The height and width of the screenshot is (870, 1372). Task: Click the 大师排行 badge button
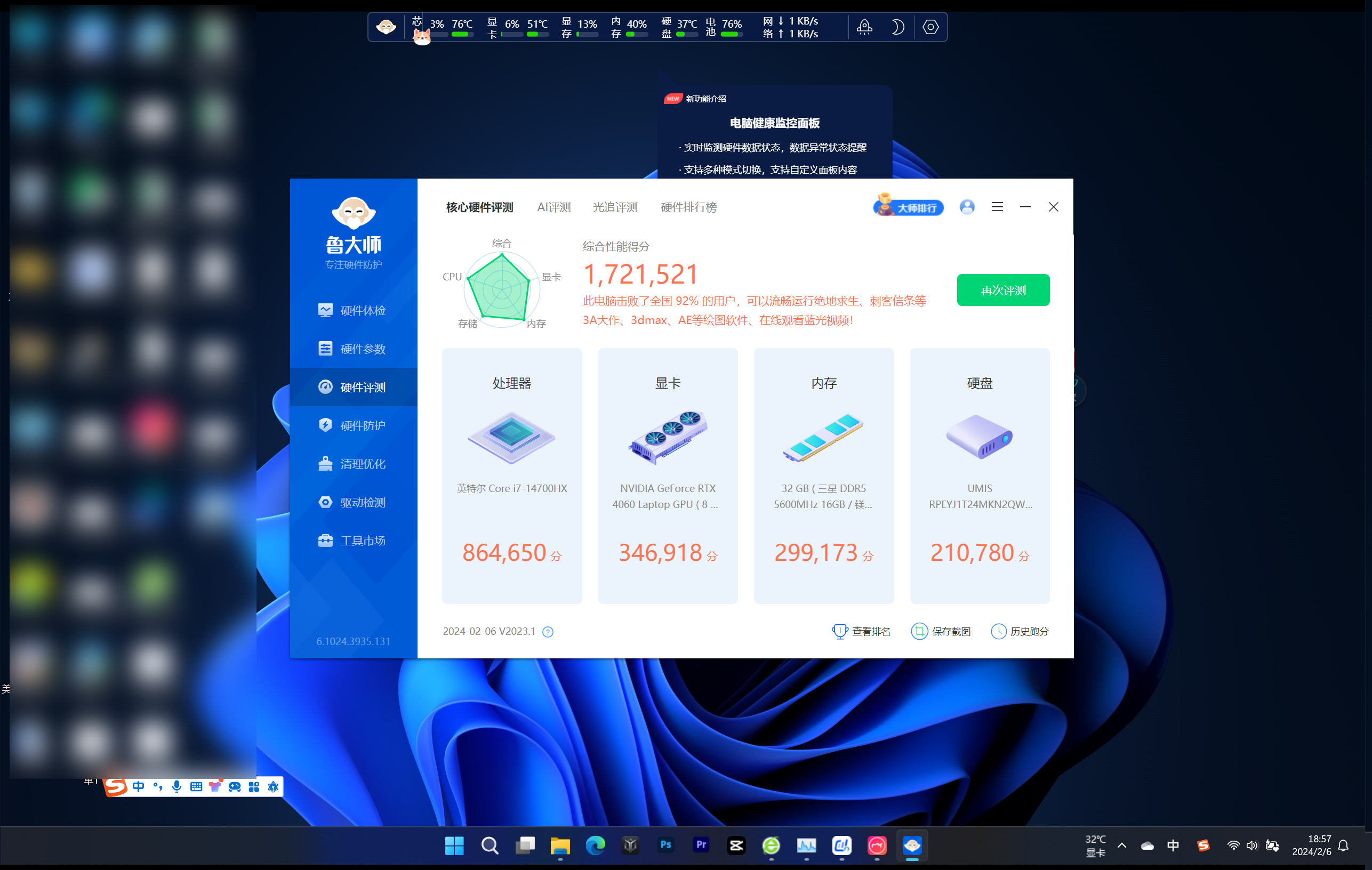(908, 206)
